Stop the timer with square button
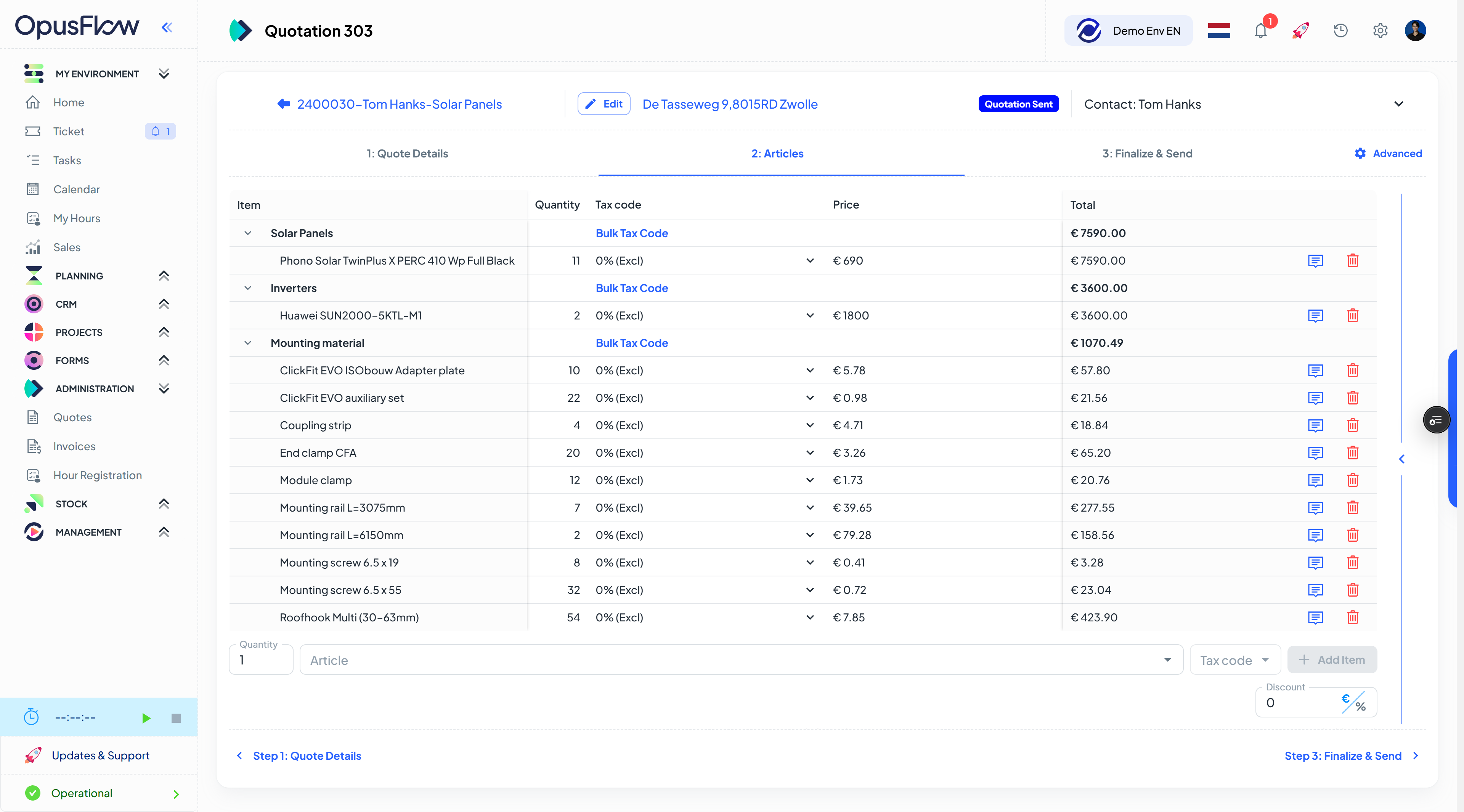 [x=176, y=718]
